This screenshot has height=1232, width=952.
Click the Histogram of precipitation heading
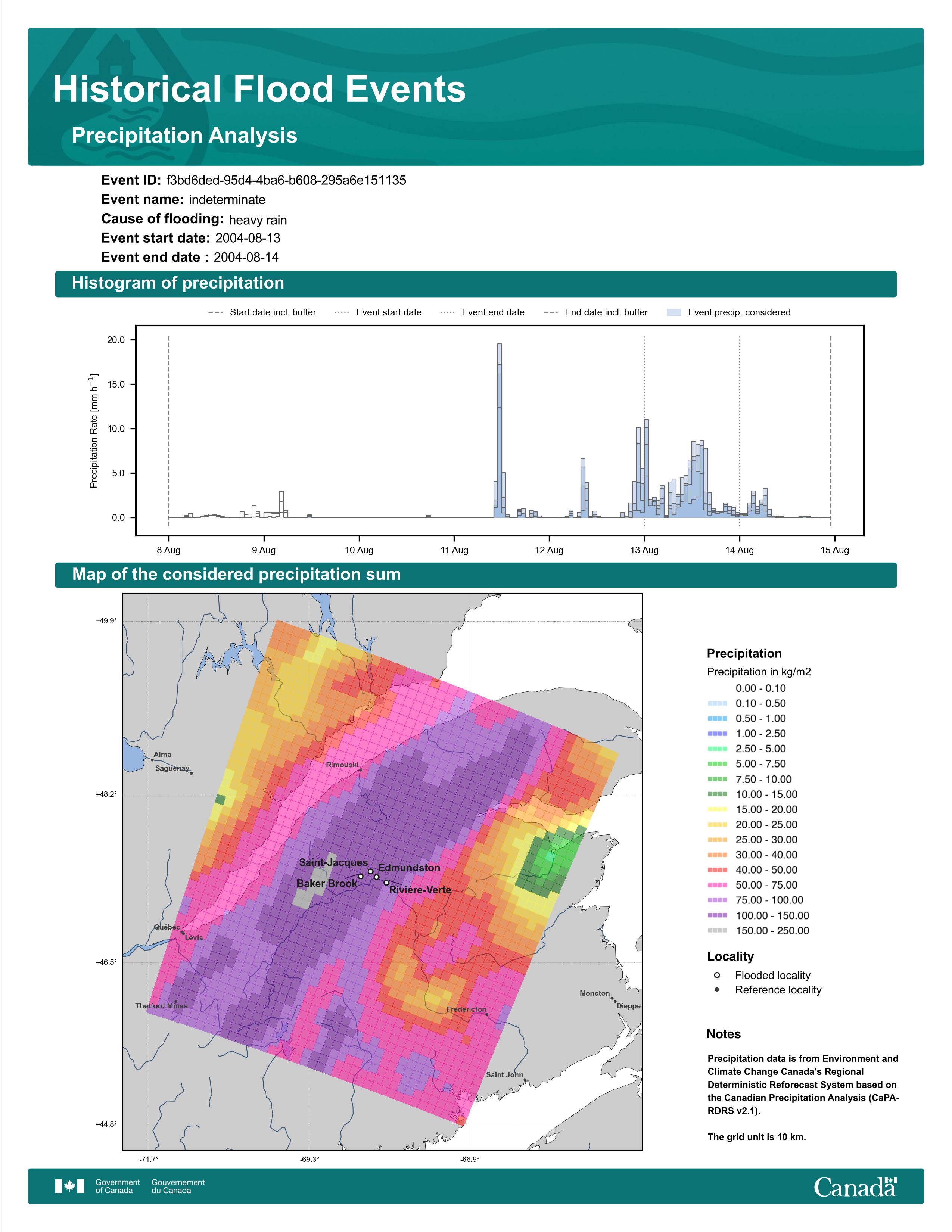coord(178,283)
